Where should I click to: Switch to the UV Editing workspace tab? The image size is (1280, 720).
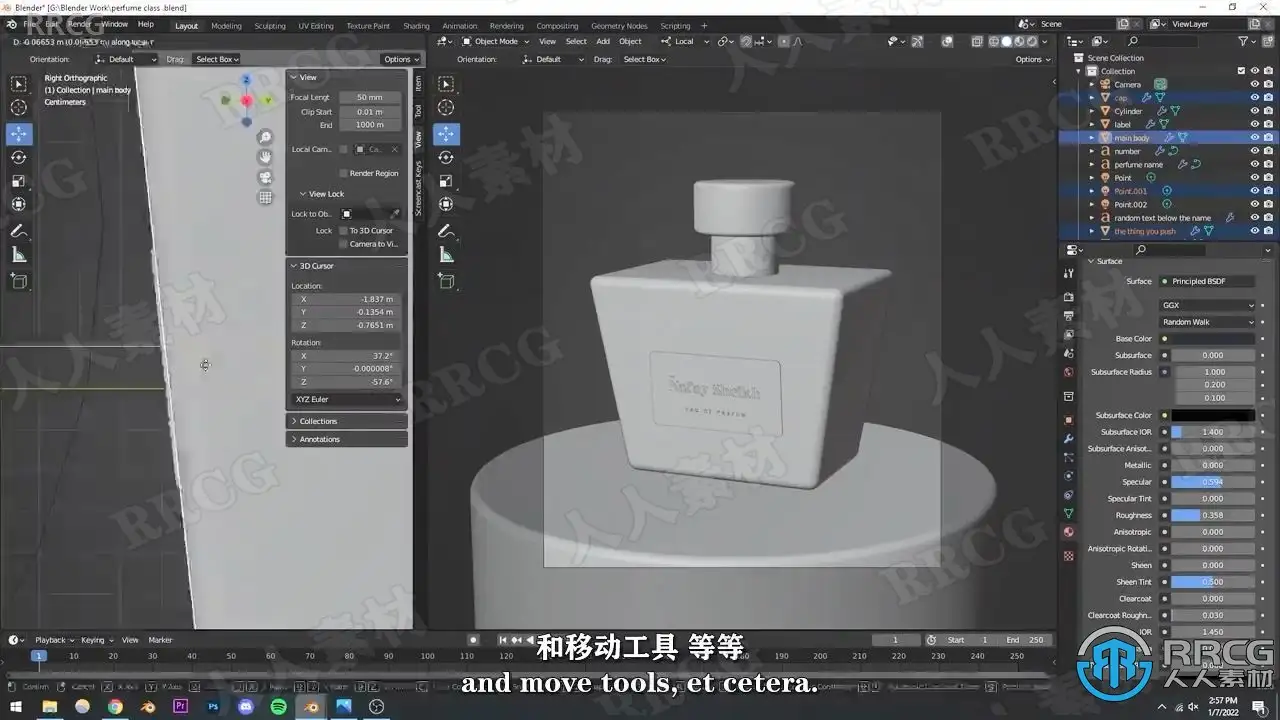pos(316,26)
